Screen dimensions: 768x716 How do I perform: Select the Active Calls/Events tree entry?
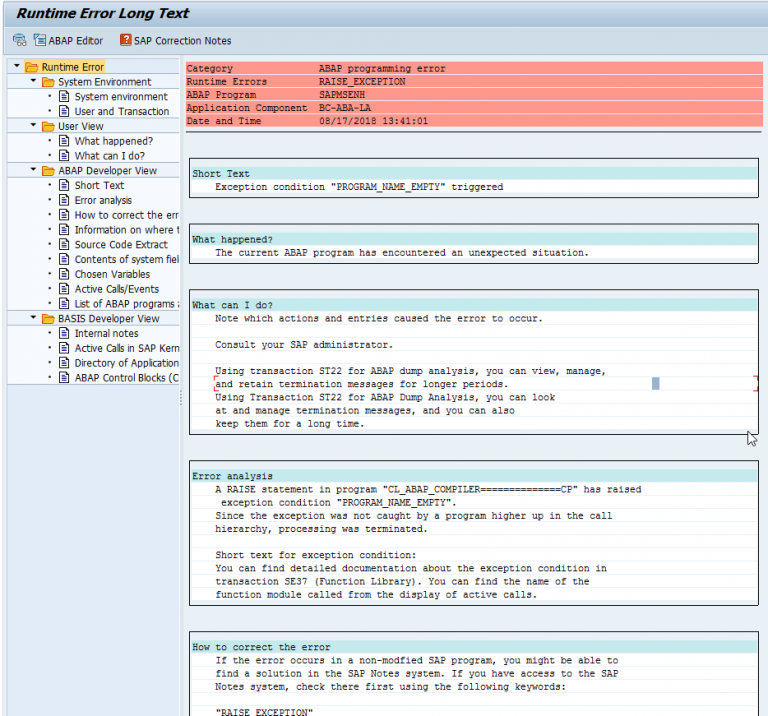point(116,289)
